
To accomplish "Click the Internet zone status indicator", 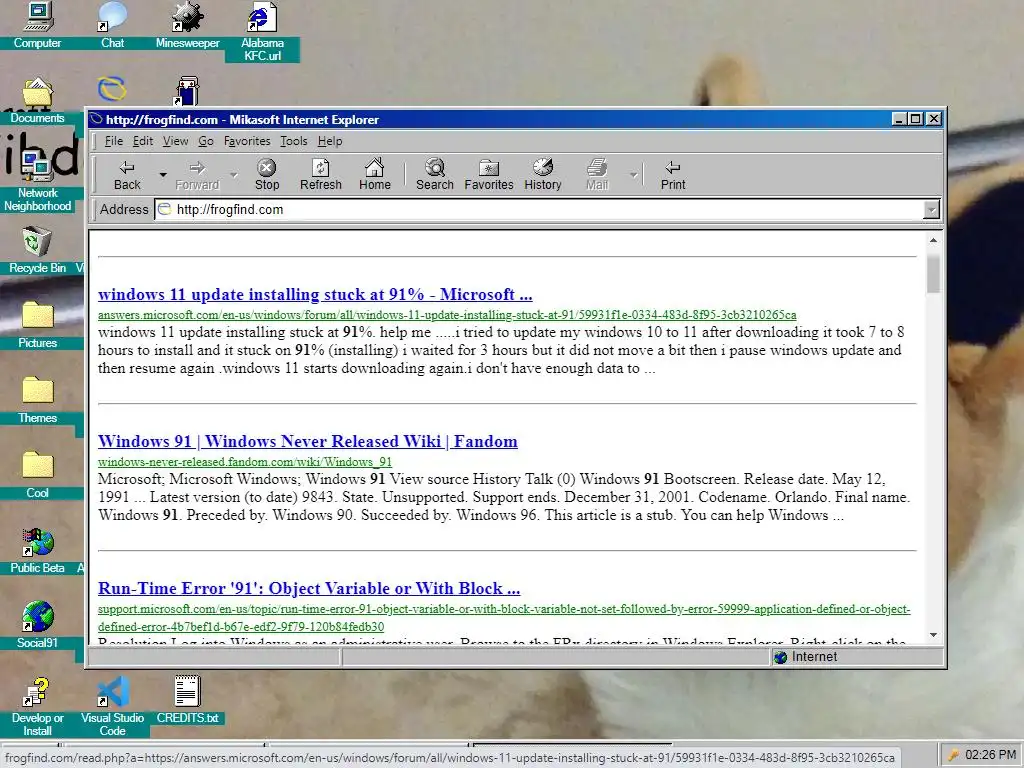I will [x=805, y=657].
